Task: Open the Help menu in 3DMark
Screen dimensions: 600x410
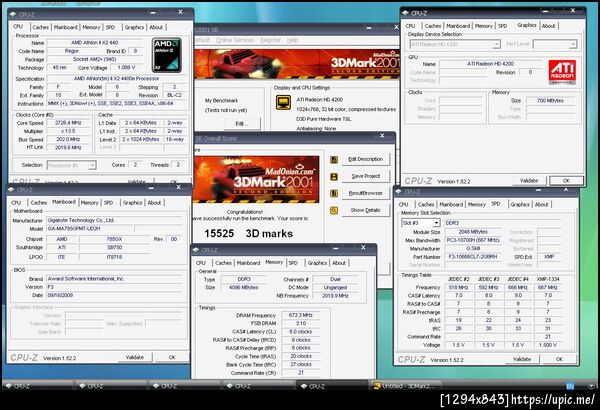Action: click(x=293, y=40)
